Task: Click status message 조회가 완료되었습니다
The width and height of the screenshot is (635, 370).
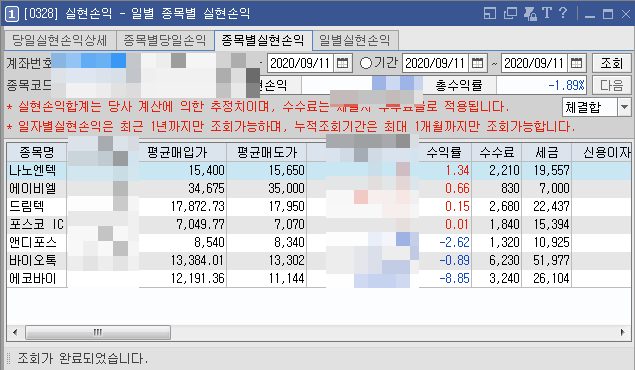Action: point(83,358)
